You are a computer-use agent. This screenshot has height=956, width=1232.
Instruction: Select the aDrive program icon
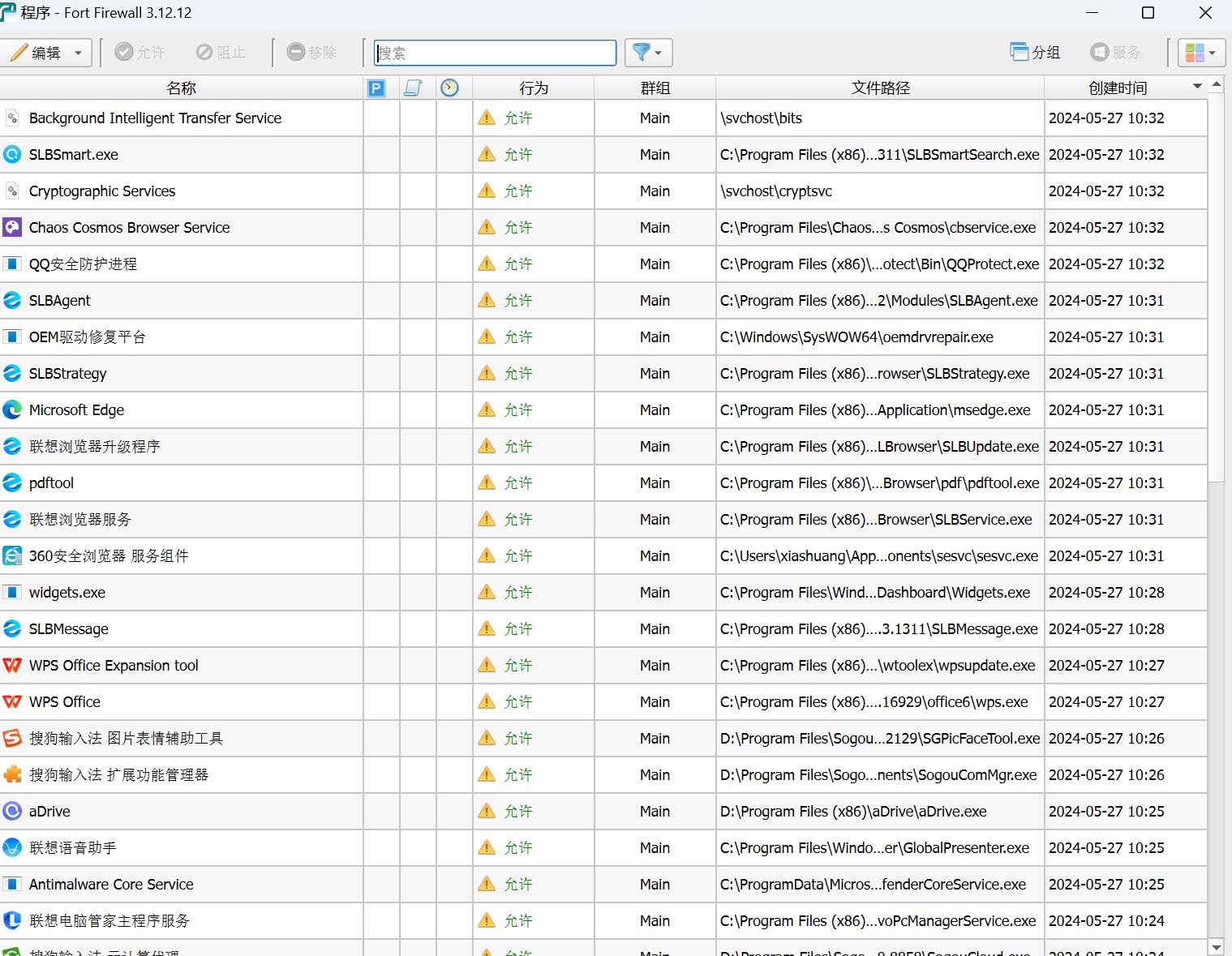click(x=12, y=812)
